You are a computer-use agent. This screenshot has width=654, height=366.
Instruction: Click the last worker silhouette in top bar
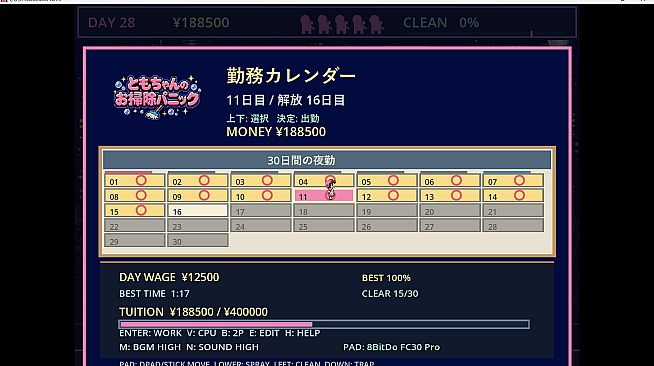pyautogui.click(x=376, y=24)
